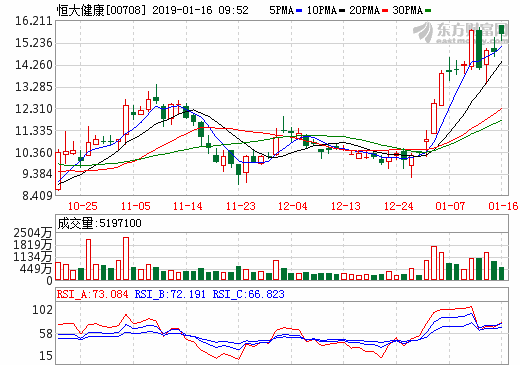Click the 10PMA legend label
This screenshot has height=365, width=520.
322,10
